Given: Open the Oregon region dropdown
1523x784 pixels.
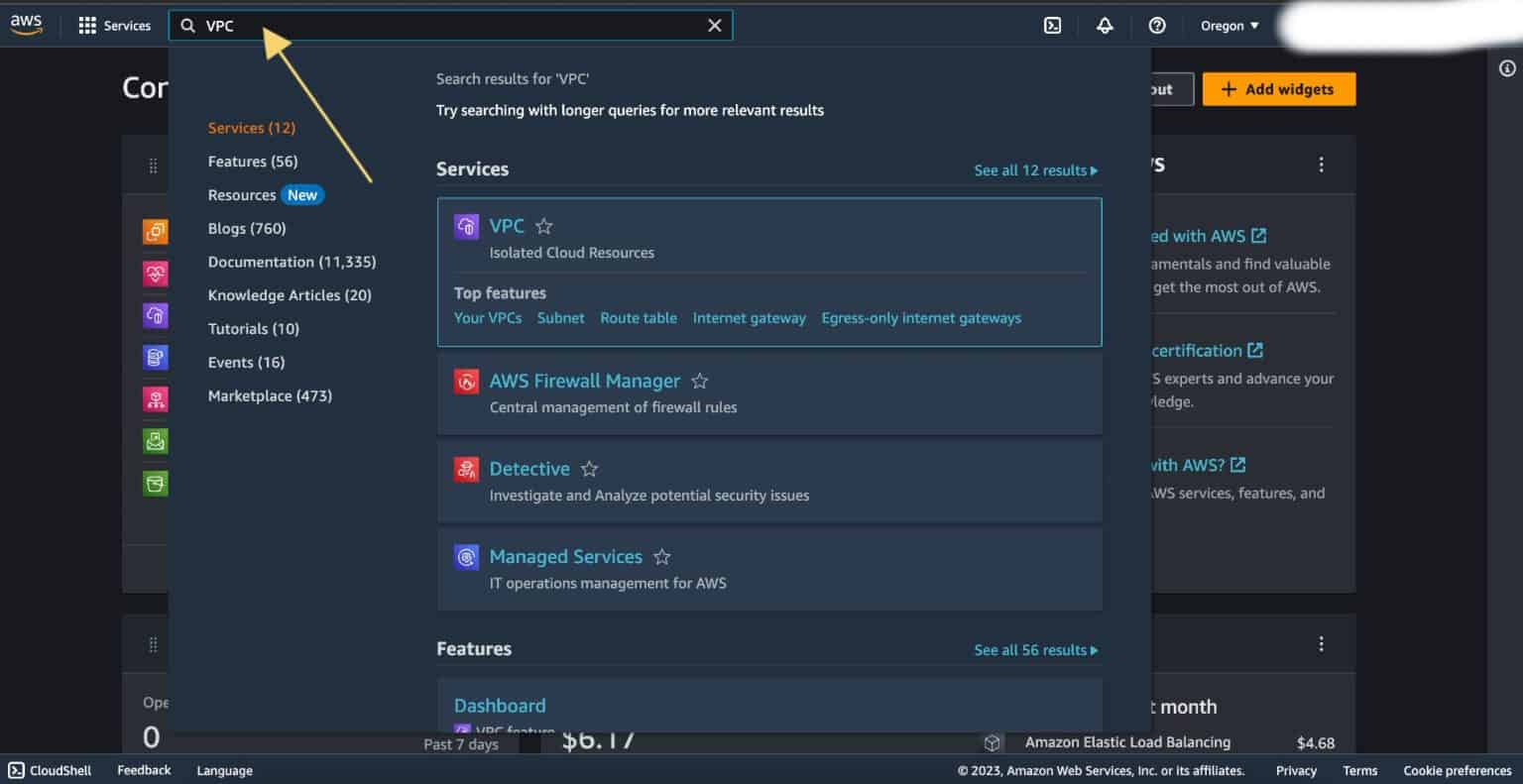Looking at the screenshot, I should pos(1229,26).
